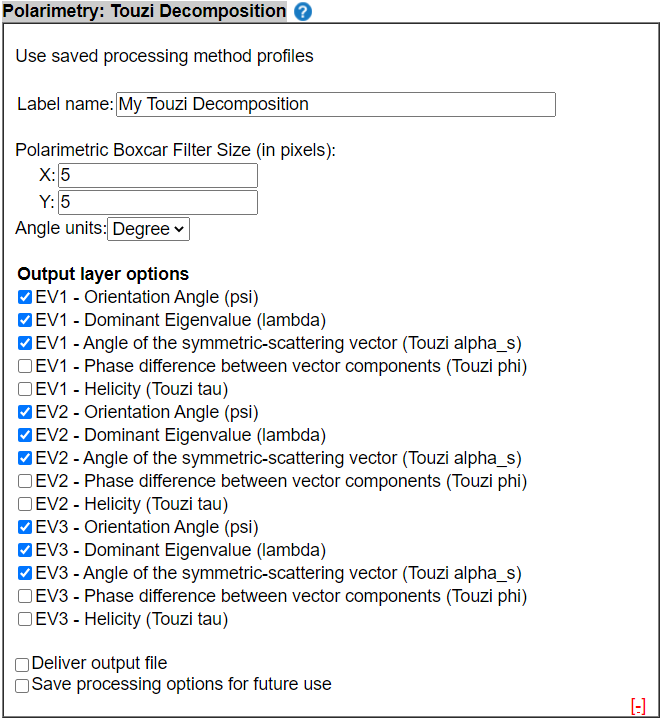Open the help question mark icon
Viewport: 663px width, 721px height.
[x=303, y=11]
